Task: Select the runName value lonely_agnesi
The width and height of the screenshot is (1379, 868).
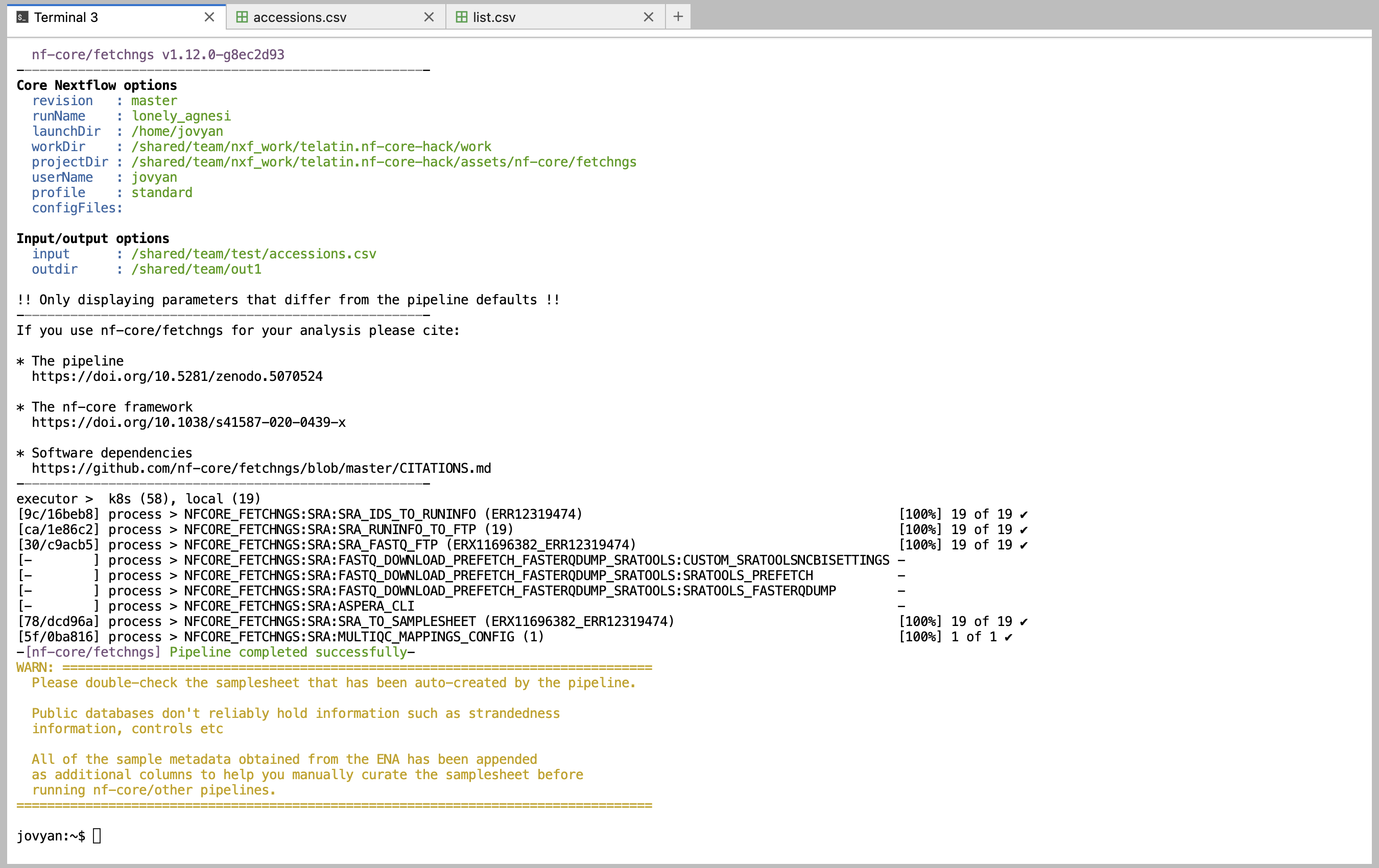Action: pos(181,116)
